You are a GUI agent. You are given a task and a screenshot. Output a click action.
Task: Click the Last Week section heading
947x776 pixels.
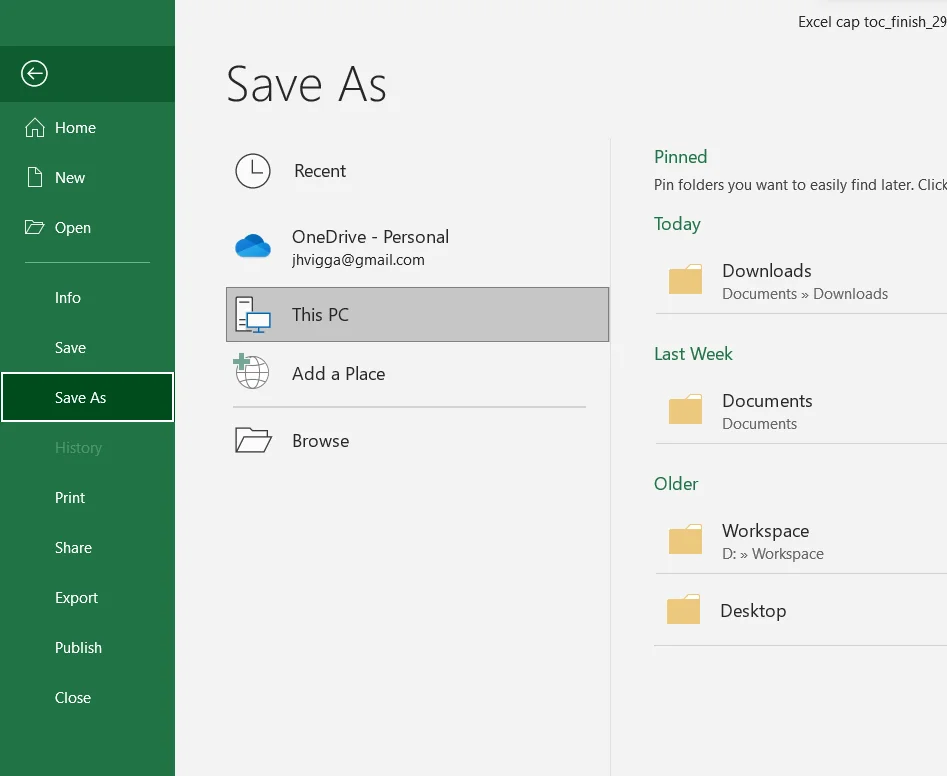(693, 354)
